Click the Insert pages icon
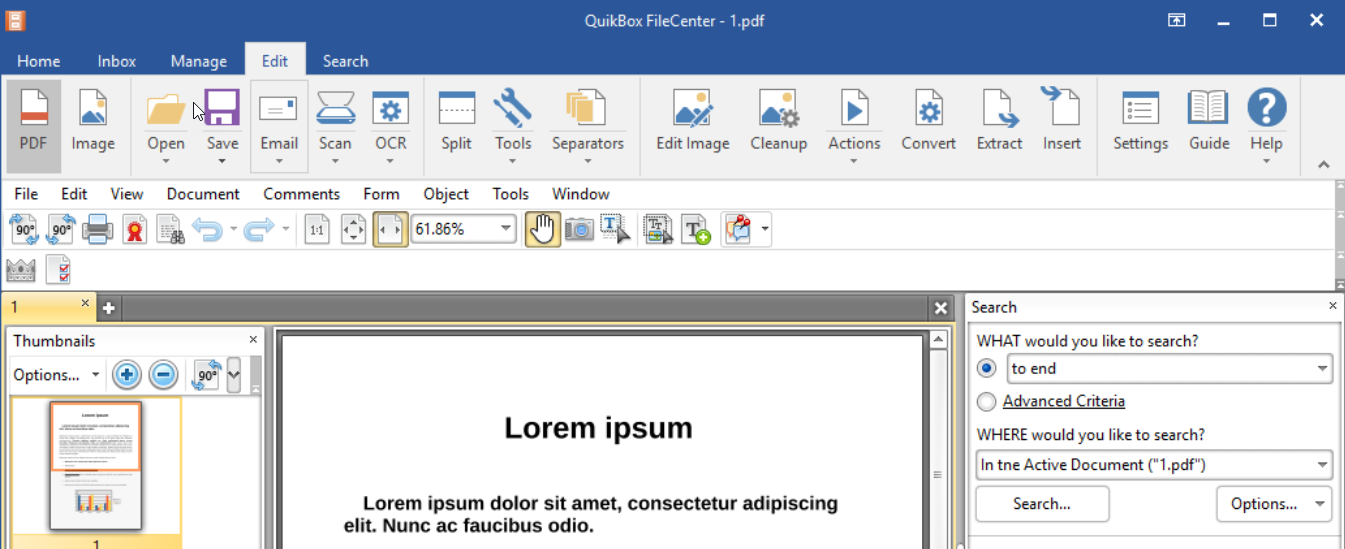This screenshot has width=1345, height=549. tap(1061, 120)
